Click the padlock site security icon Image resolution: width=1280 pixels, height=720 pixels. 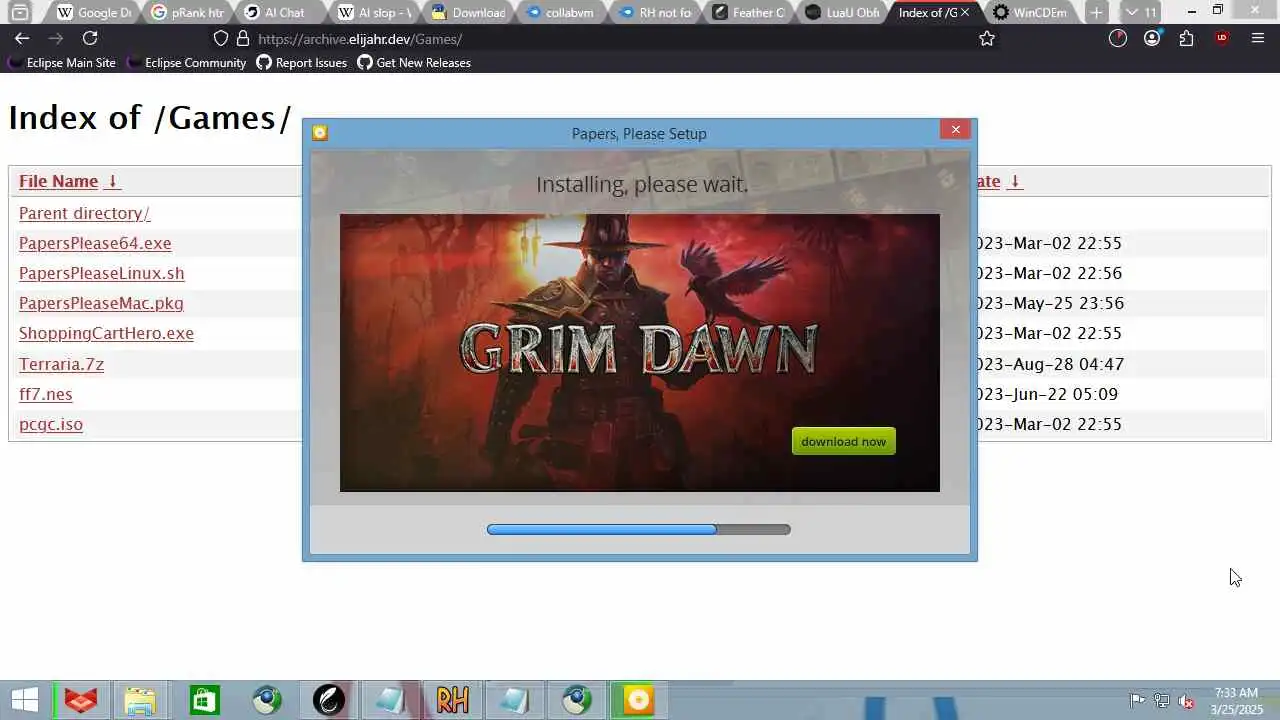(x=242, y=39)
